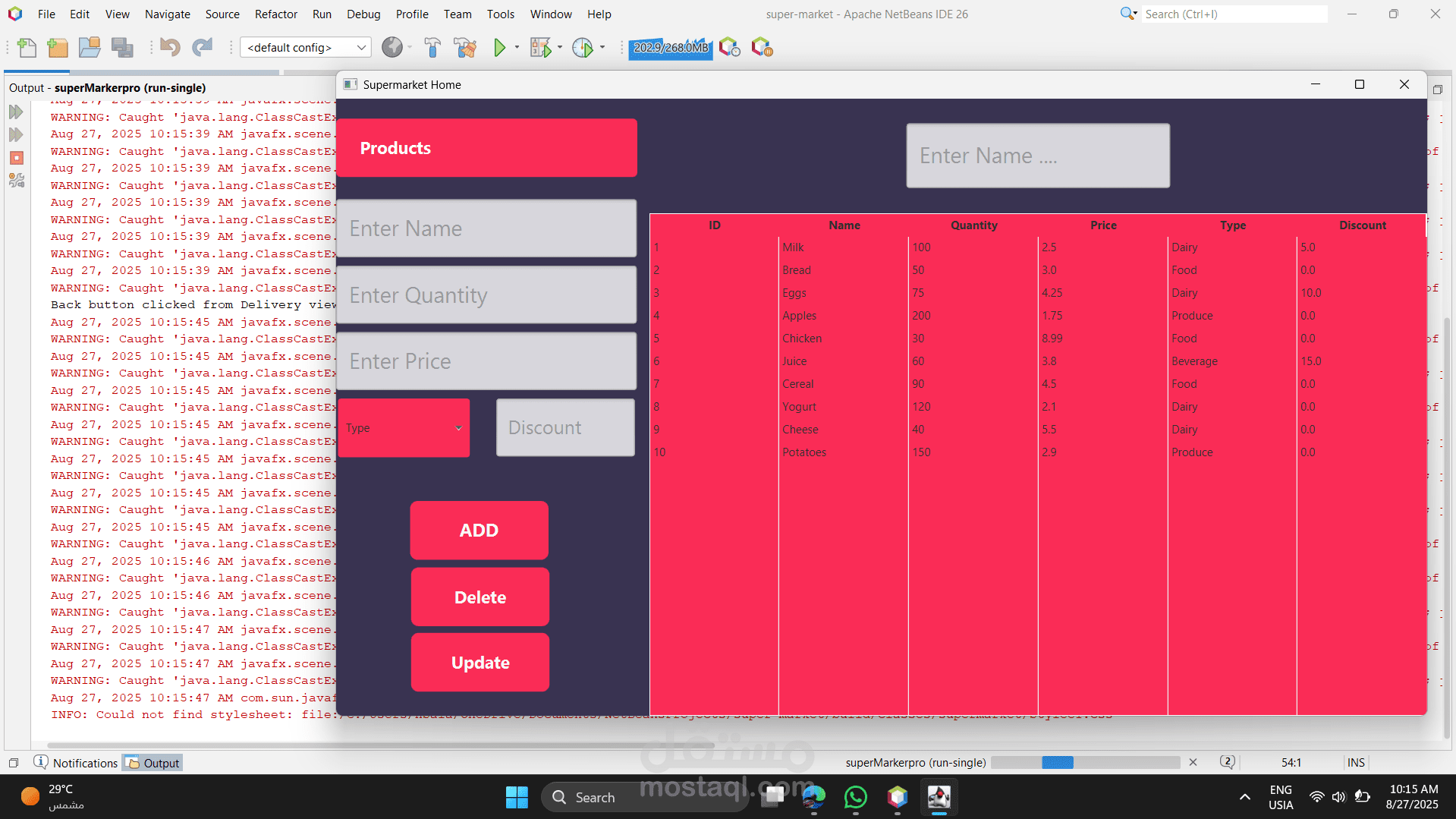Click the superMarkerpro run-single progress bar
Image resolution: width=1456 pixels, height=819 pixels.
tap(1085, 762)
